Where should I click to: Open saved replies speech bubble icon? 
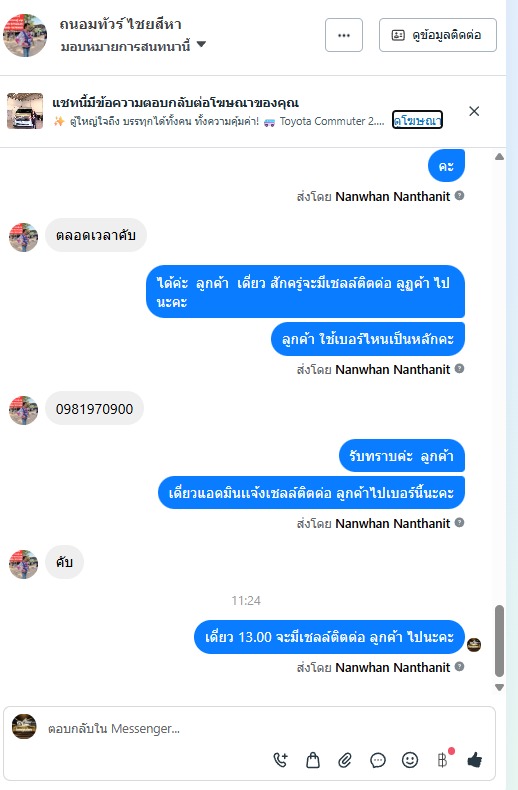[377, 760]
